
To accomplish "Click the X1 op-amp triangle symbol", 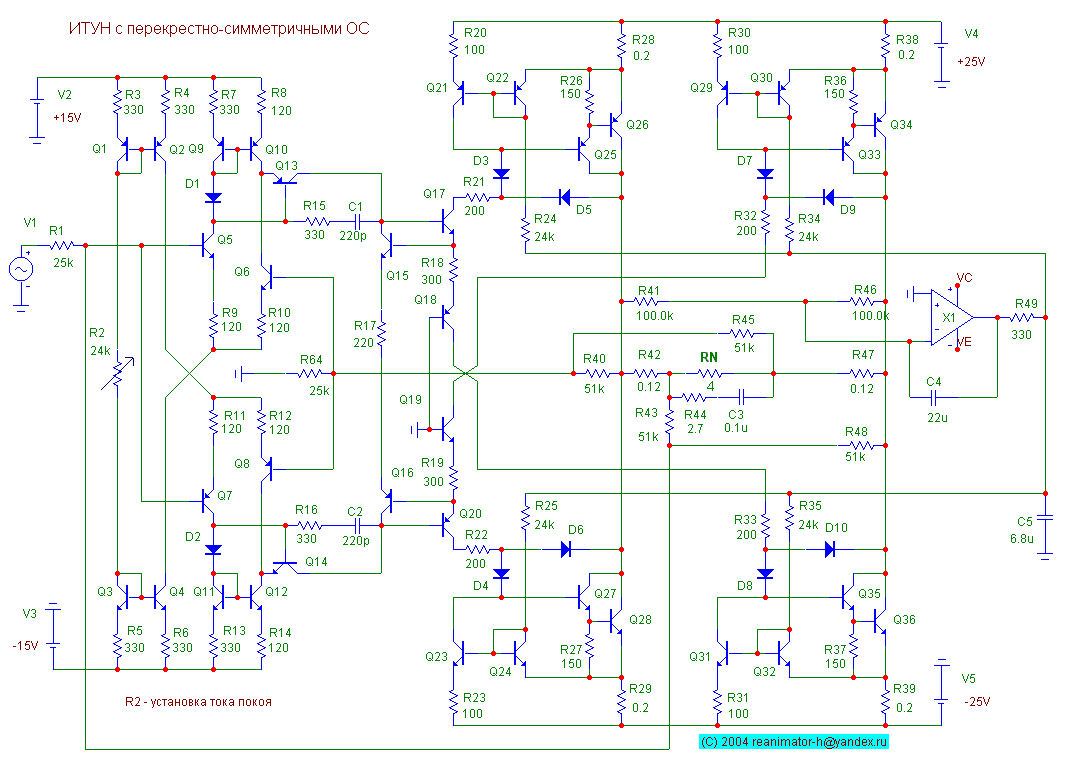I will click(951, 317).
